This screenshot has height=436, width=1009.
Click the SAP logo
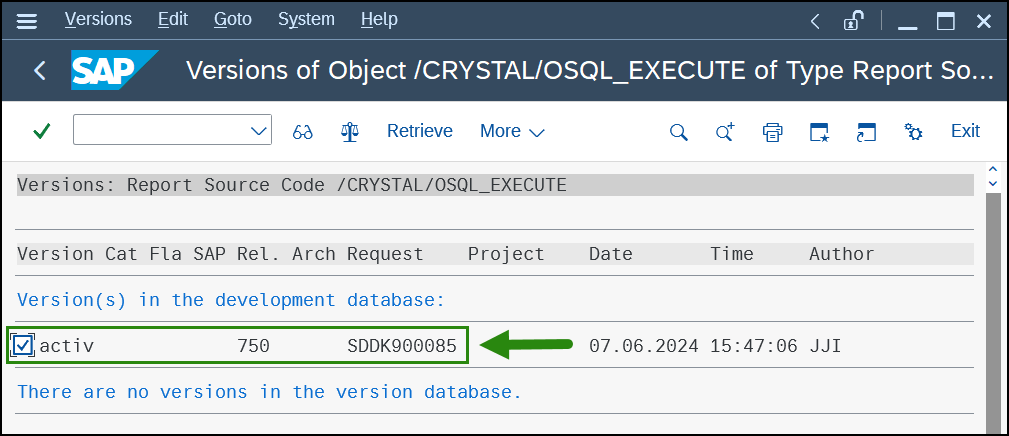114,70
